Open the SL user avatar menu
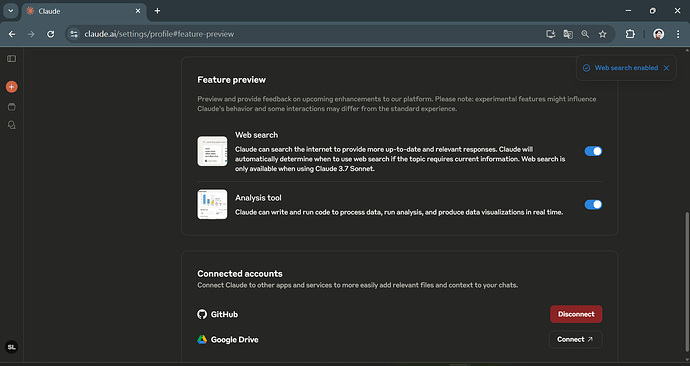Screen dimensions: 690x366 [x=11, y=347]
